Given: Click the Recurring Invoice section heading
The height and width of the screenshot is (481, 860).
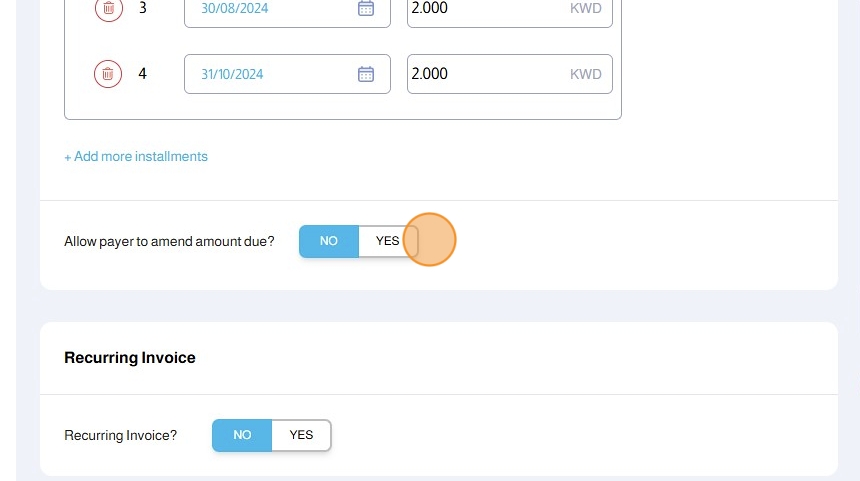Looking at the screenshot, I should (130, 358).
